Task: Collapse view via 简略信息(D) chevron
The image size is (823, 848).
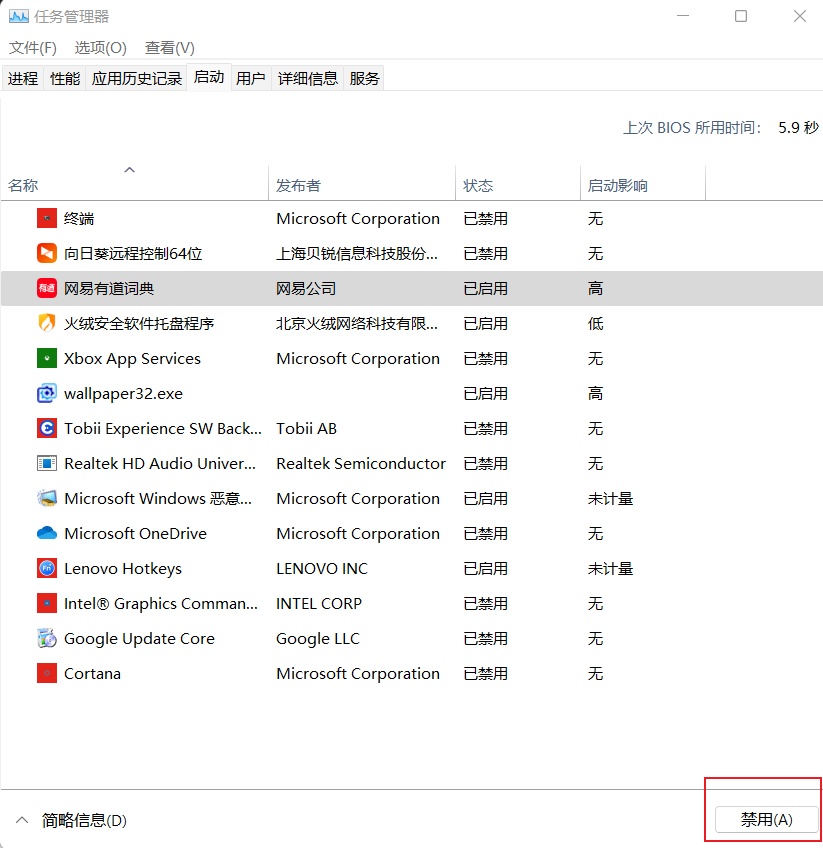Action: point(22,820)
